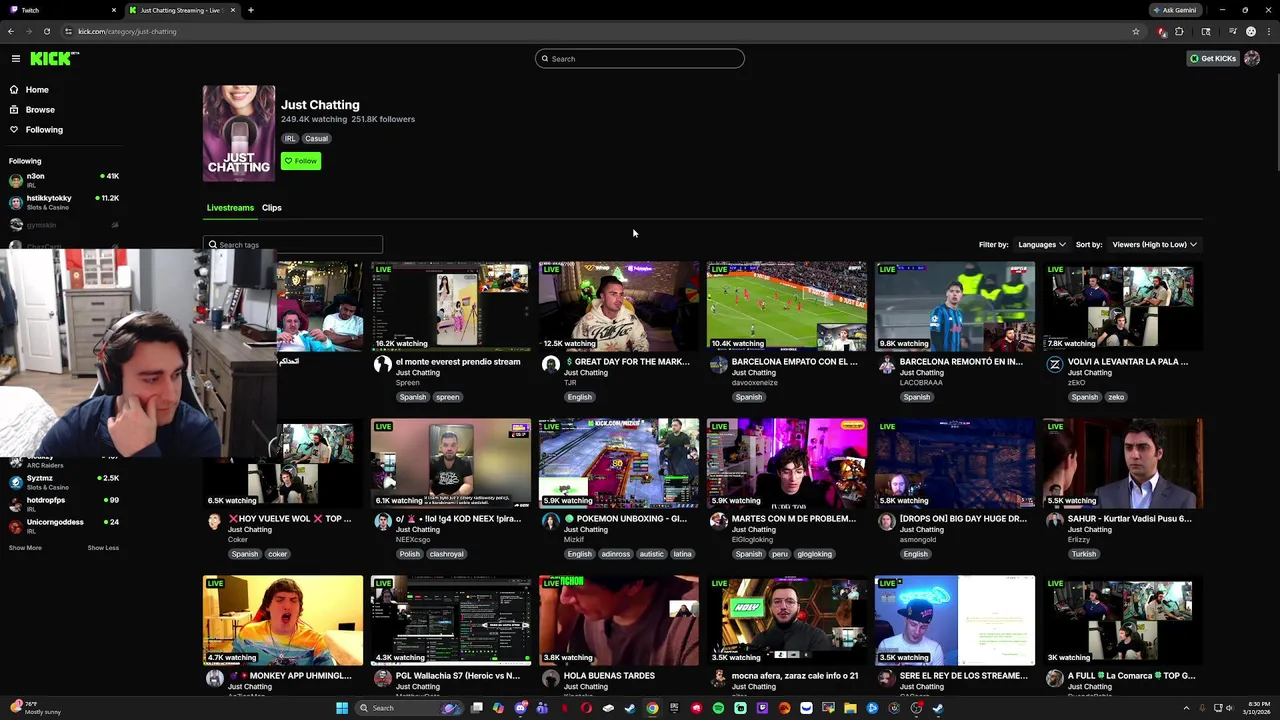Viewport: 1280px width, 720px height.
Task: Open zEKO channel avatar
Action: [x=1054, y=365]
